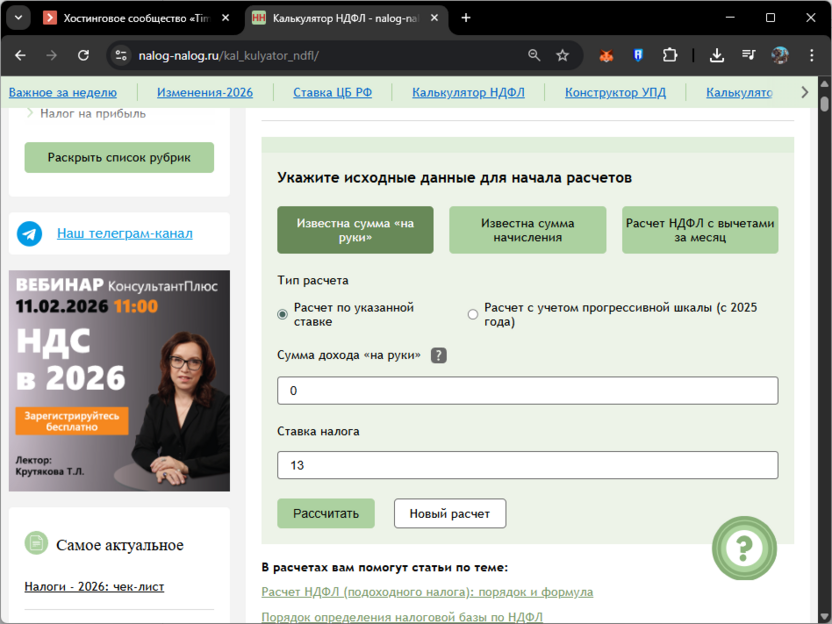This screenshot has width=832, height=624.
Task: Focus the Ставка налога field
Action: [527, 465]
